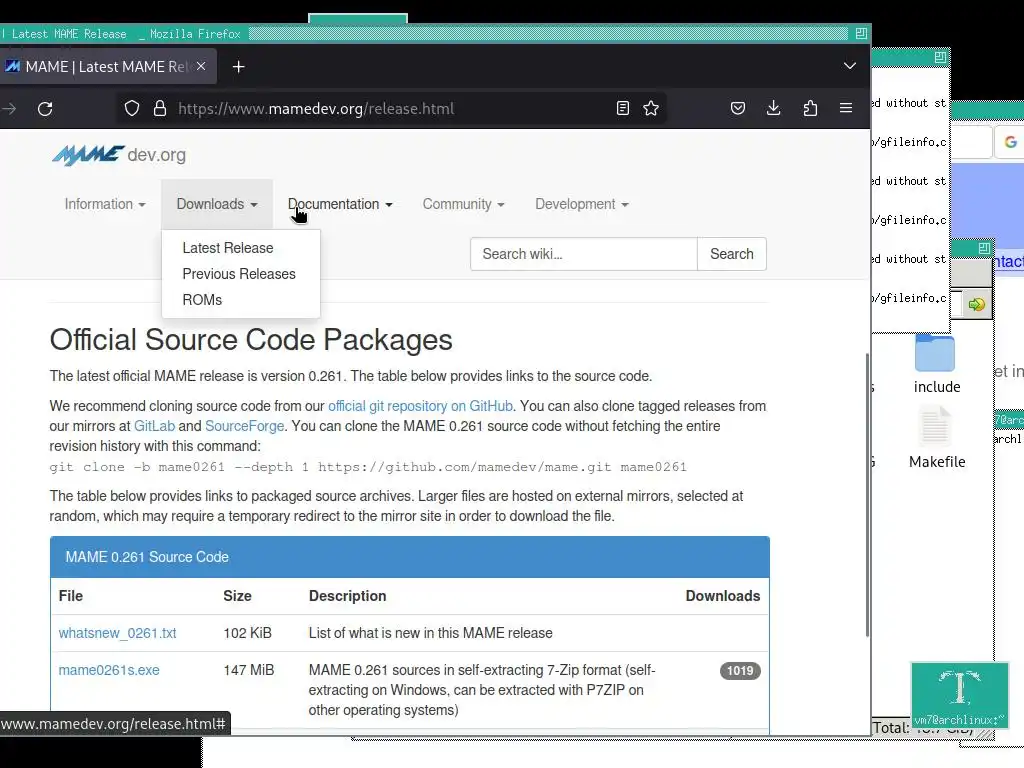1024x768 pixels.
Task: Expand the Information menu
Action: click(104, 204)
